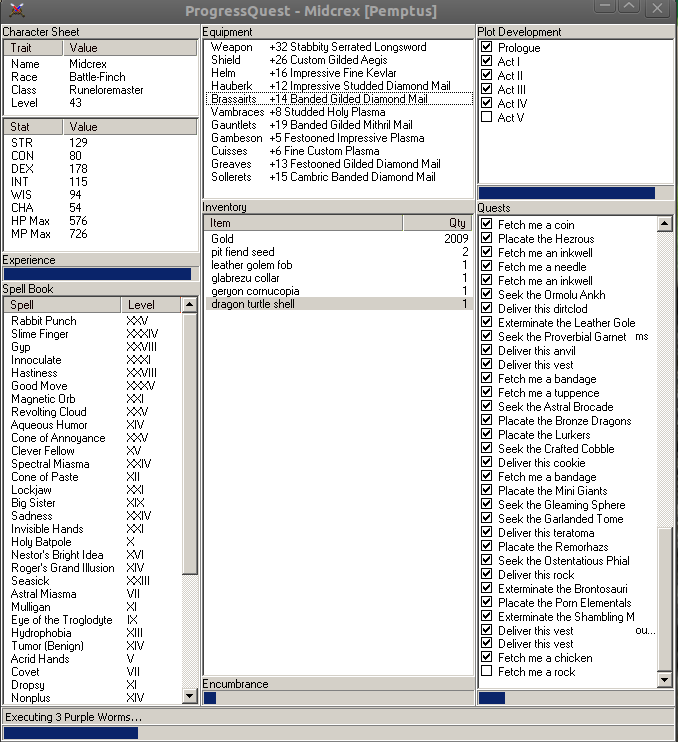Screen dimensions: 678x742
Task: Select the Eye of the Troglodyte spell
Action: 93,620
